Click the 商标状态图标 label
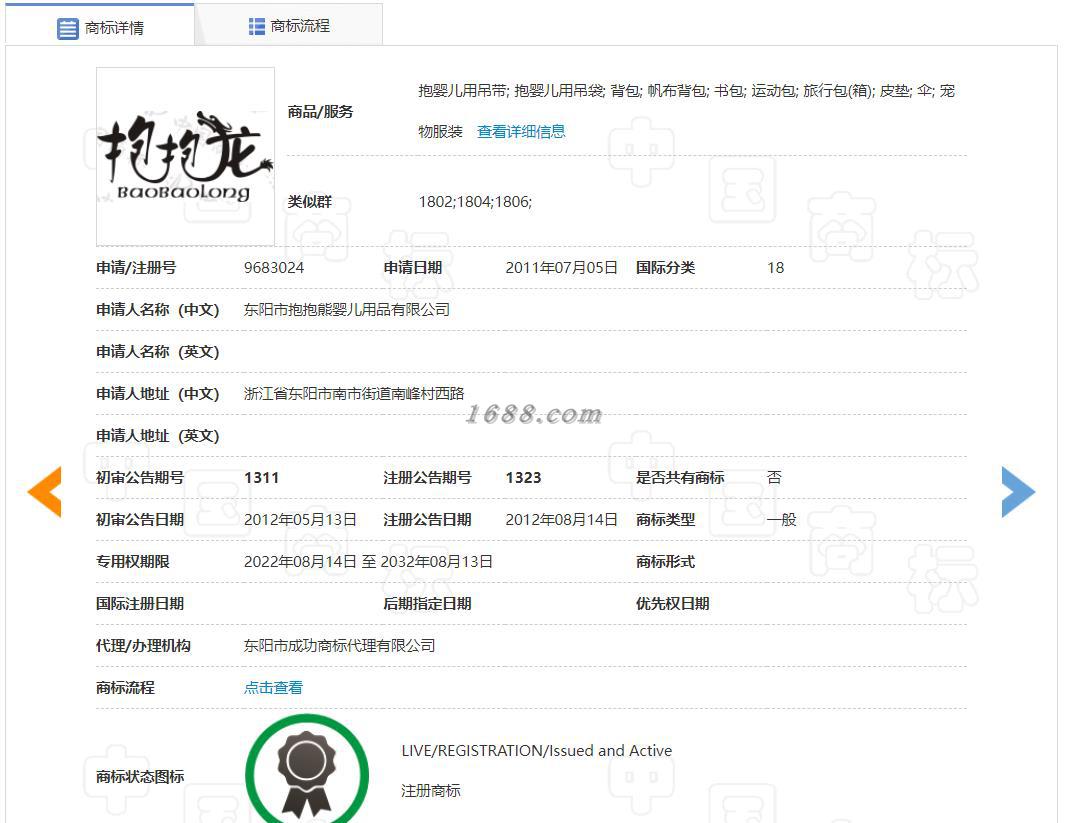This screenshot has width=1067, height=823. 140,777
